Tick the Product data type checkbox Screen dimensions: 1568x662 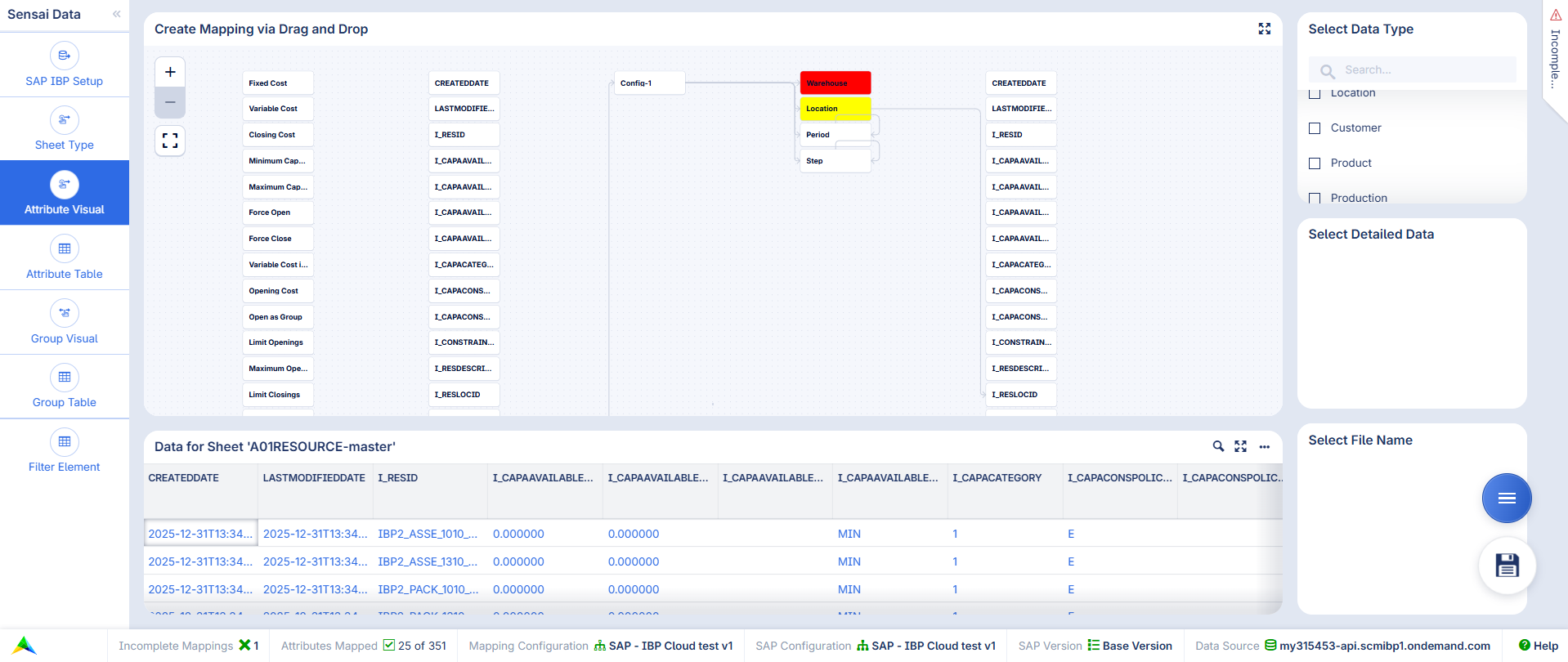1315,163
